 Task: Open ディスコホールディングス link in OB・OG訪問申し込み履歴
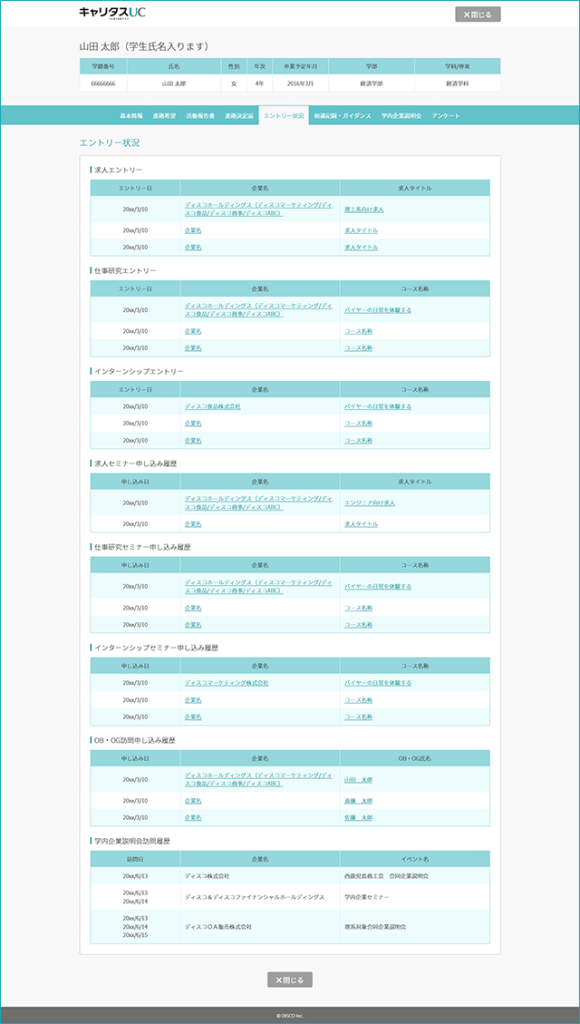pyautogui.click(x=259, y=779)
